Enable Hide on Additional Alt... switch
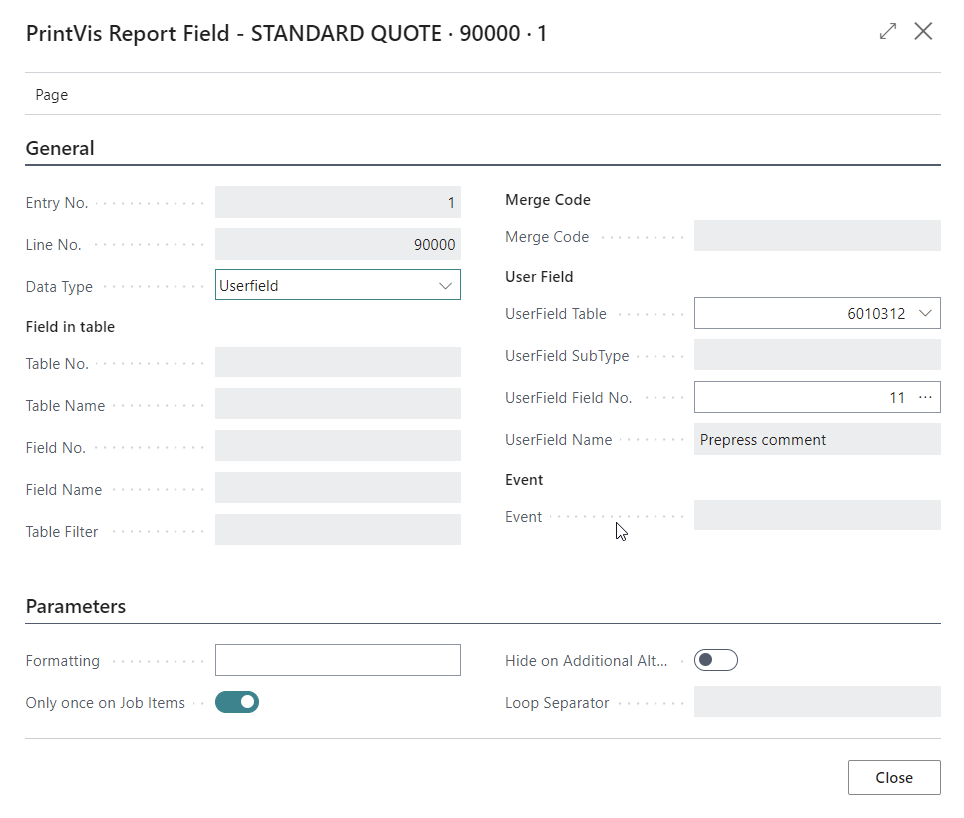 pos(715,660)
